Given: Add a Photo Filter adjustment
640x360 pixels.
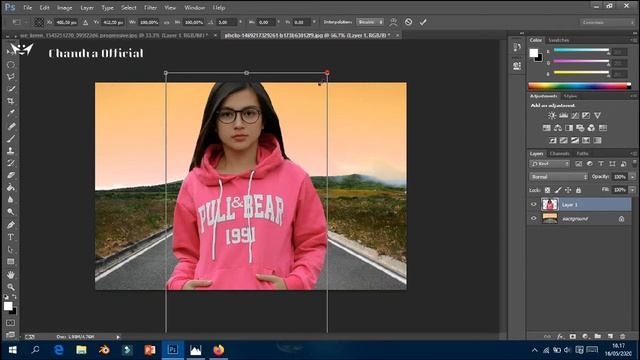Looking at the screenshot, I should tap(580, 128).
